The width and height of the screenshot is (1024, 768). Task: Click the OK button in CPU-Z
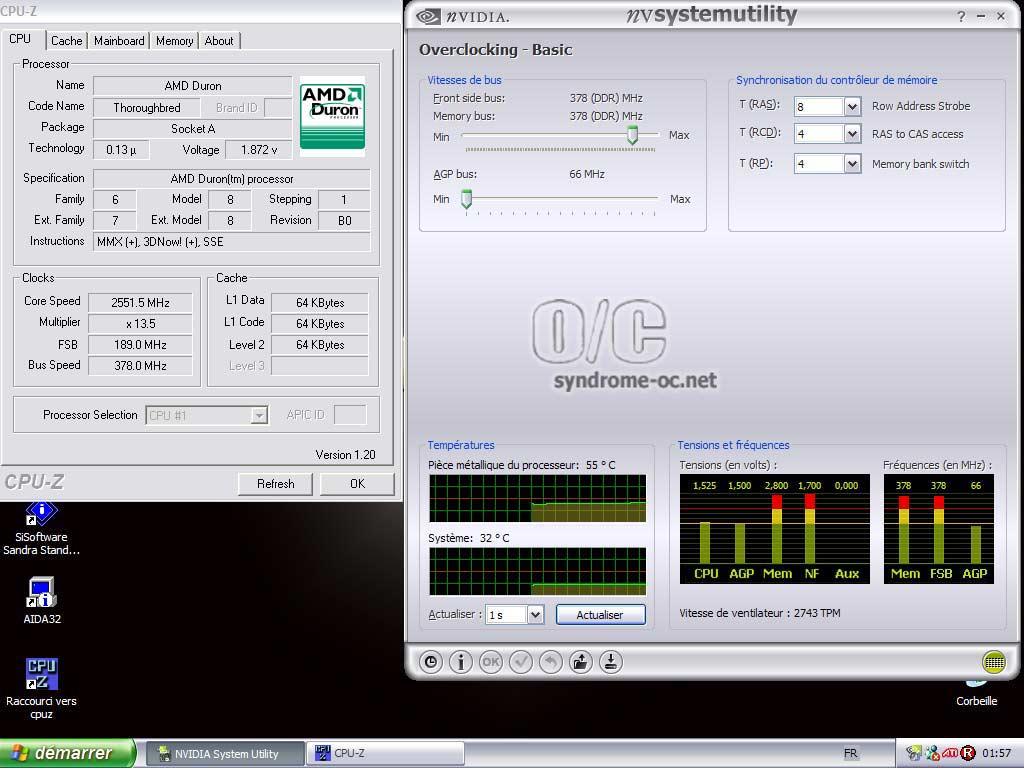tap(357, 484)
